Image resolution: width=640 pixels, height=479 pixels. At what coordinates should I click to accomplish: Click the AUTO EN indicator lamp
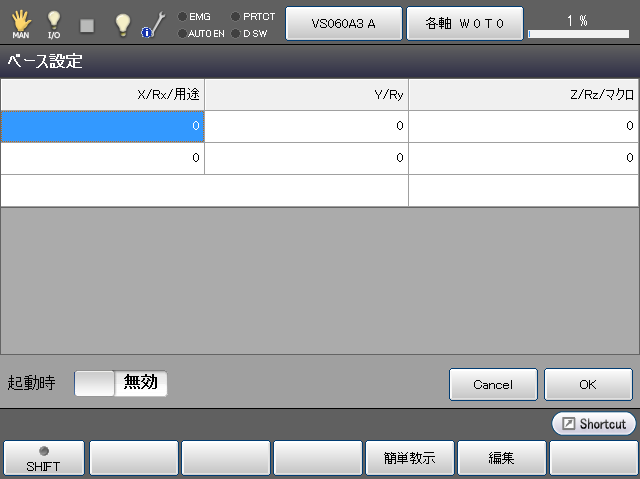point(182,33)
